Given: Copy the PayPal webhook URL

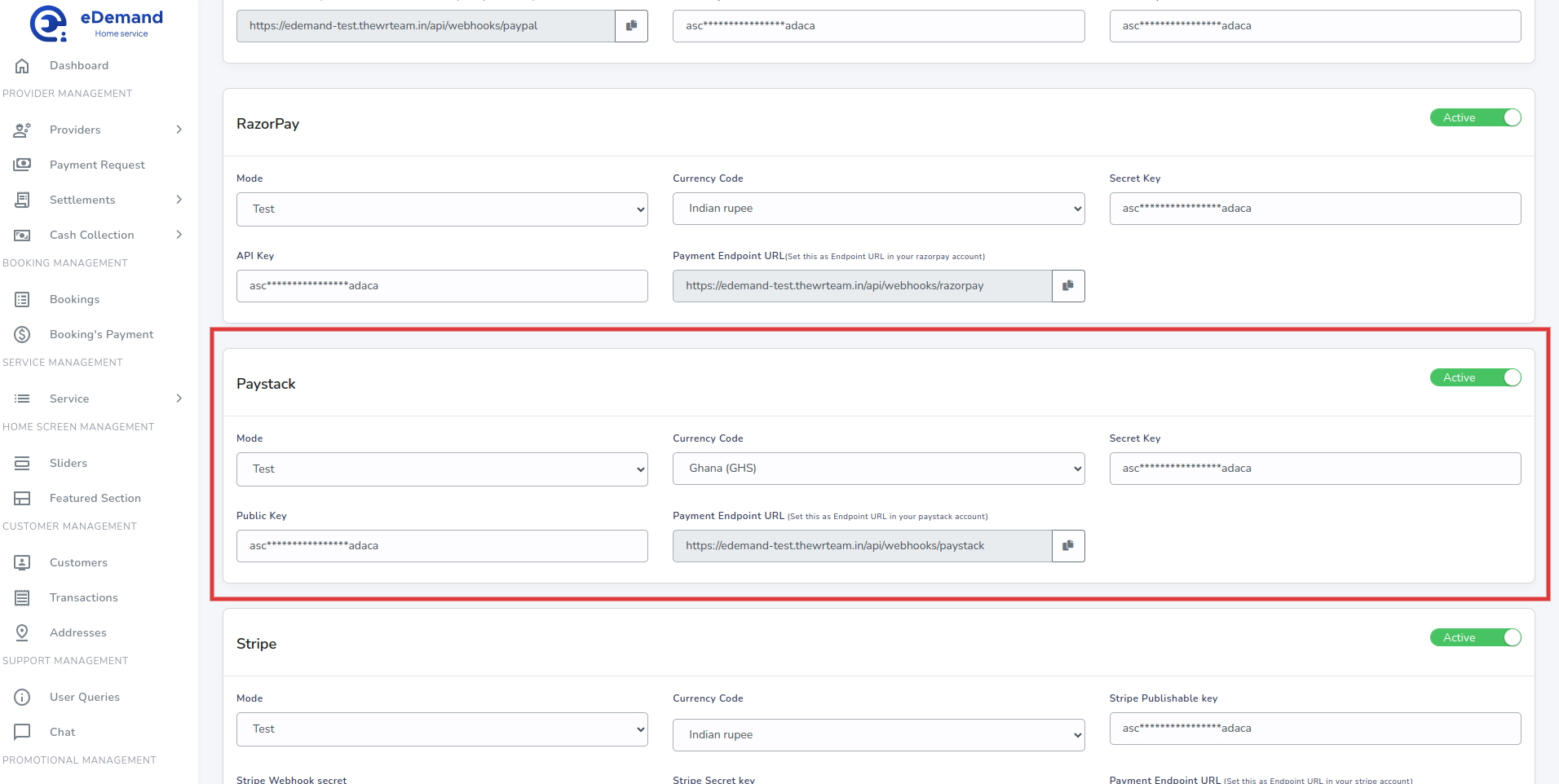Looking at the screenshot, I should (x=631, y=26).
